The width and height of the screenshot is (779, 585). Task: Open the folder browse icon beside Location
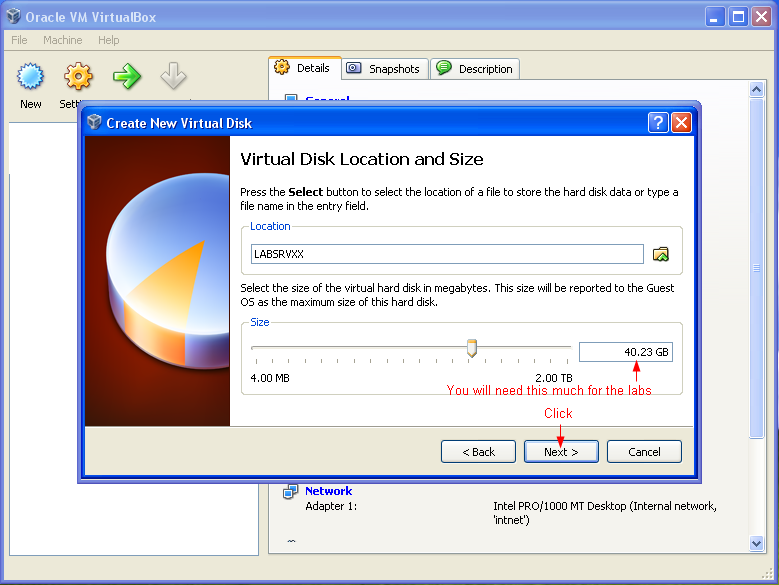pos(660,254)
